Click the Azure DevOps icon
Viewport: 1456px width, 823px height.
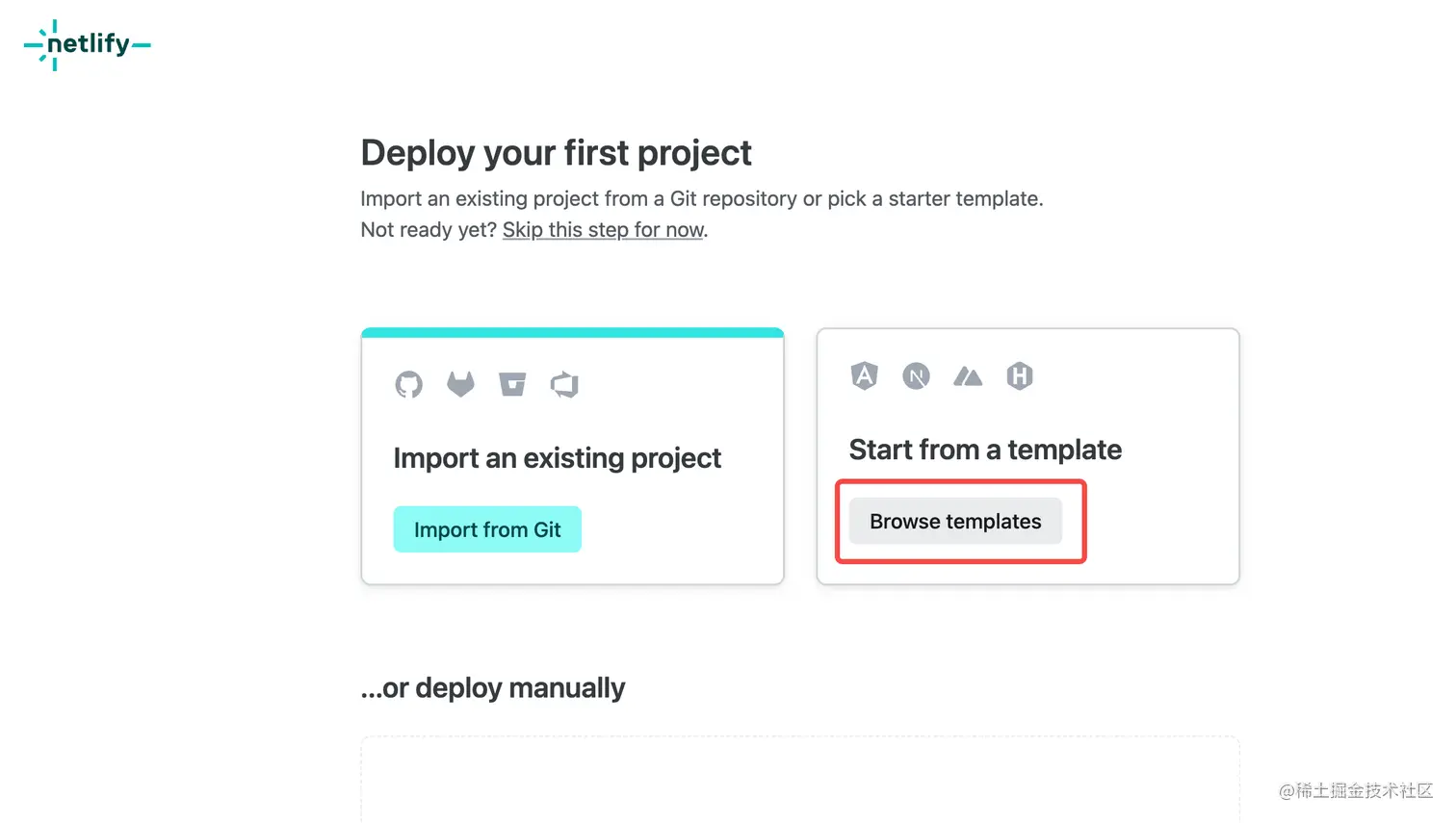pos(564,385)
